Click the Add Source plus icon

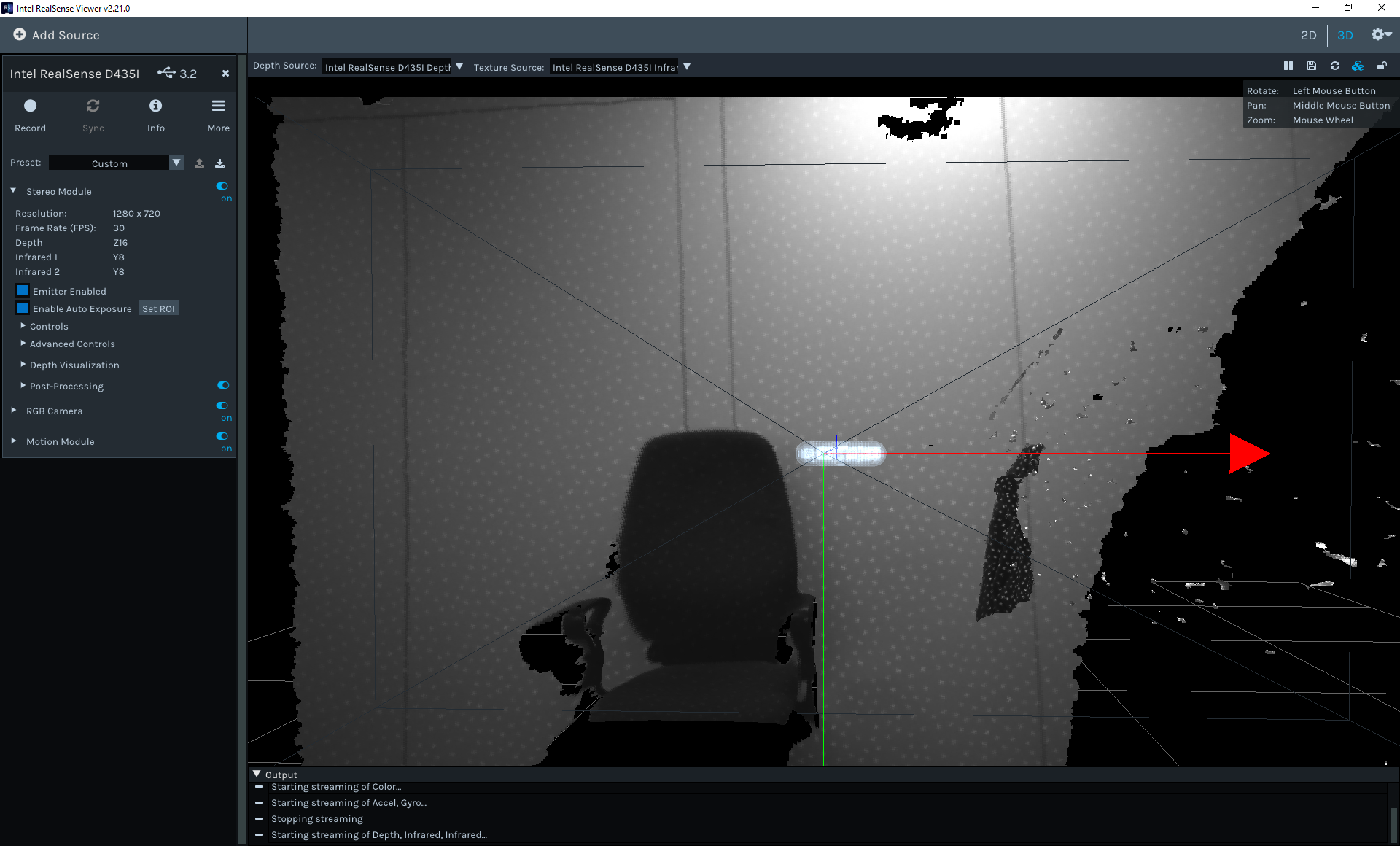(20, 34)
